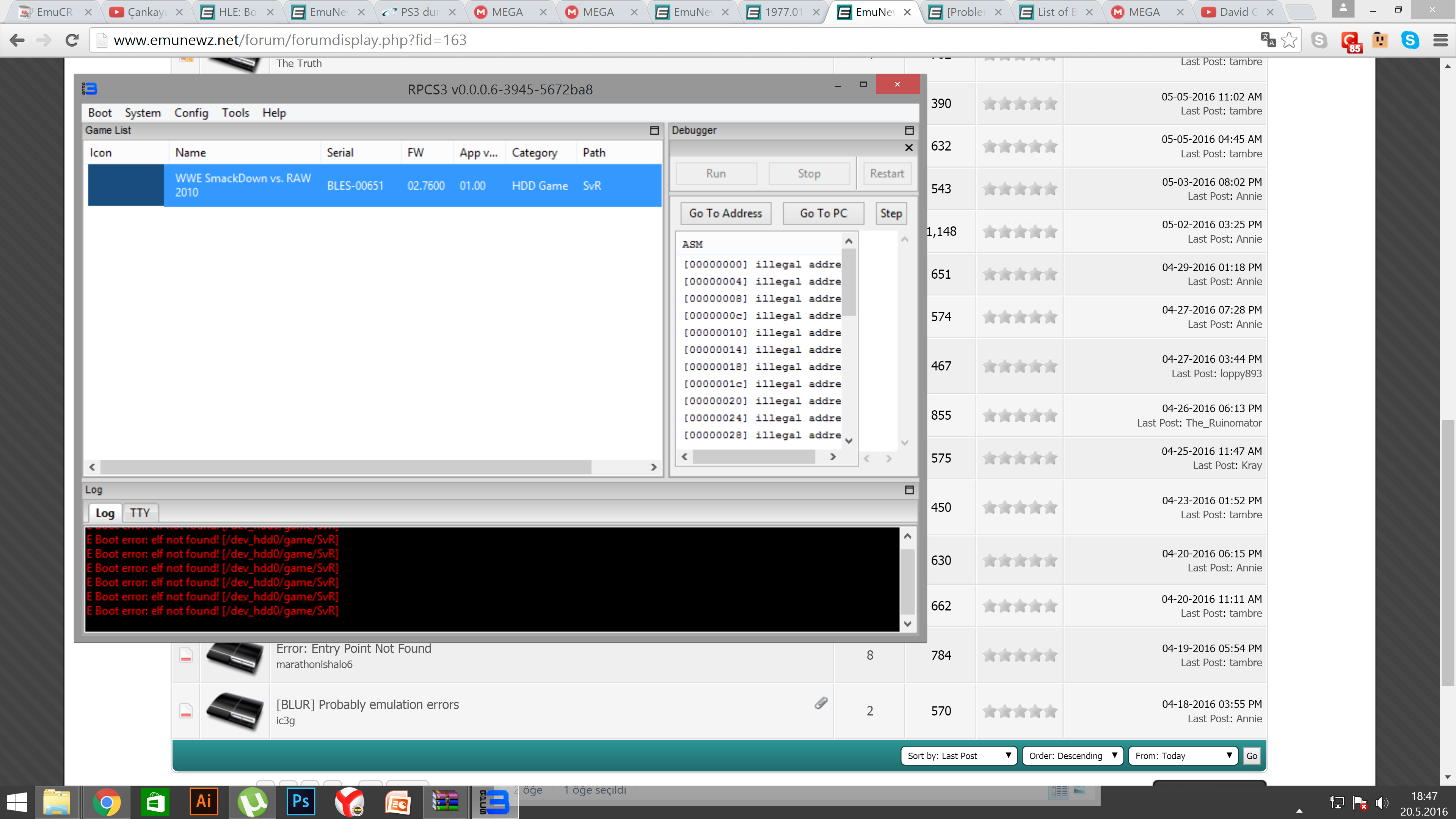Sort game list by Category column
1456x819 pixels.
pyautogui.click(x=540, y=152)
